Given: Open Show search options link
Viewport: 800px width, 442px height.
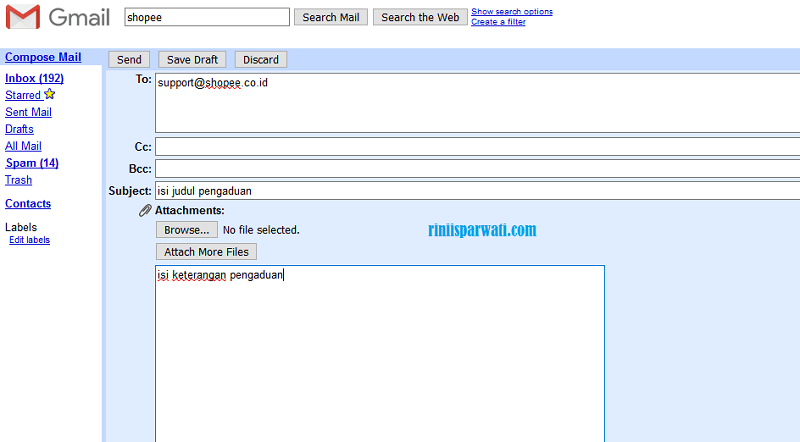Looking at the screenshot, I should pyautogui.click(x=512, y=11).
